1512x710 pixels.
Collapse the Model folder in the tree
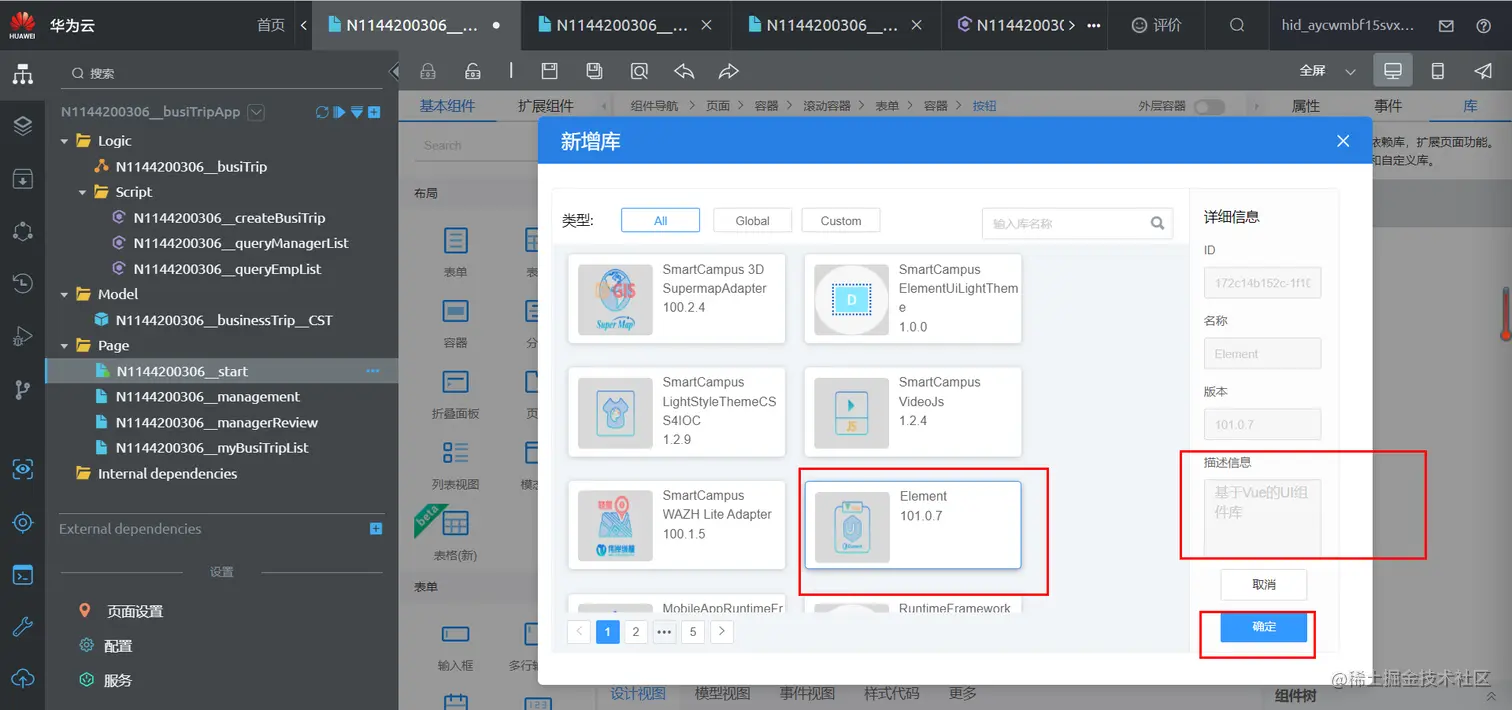pos(64,294)
